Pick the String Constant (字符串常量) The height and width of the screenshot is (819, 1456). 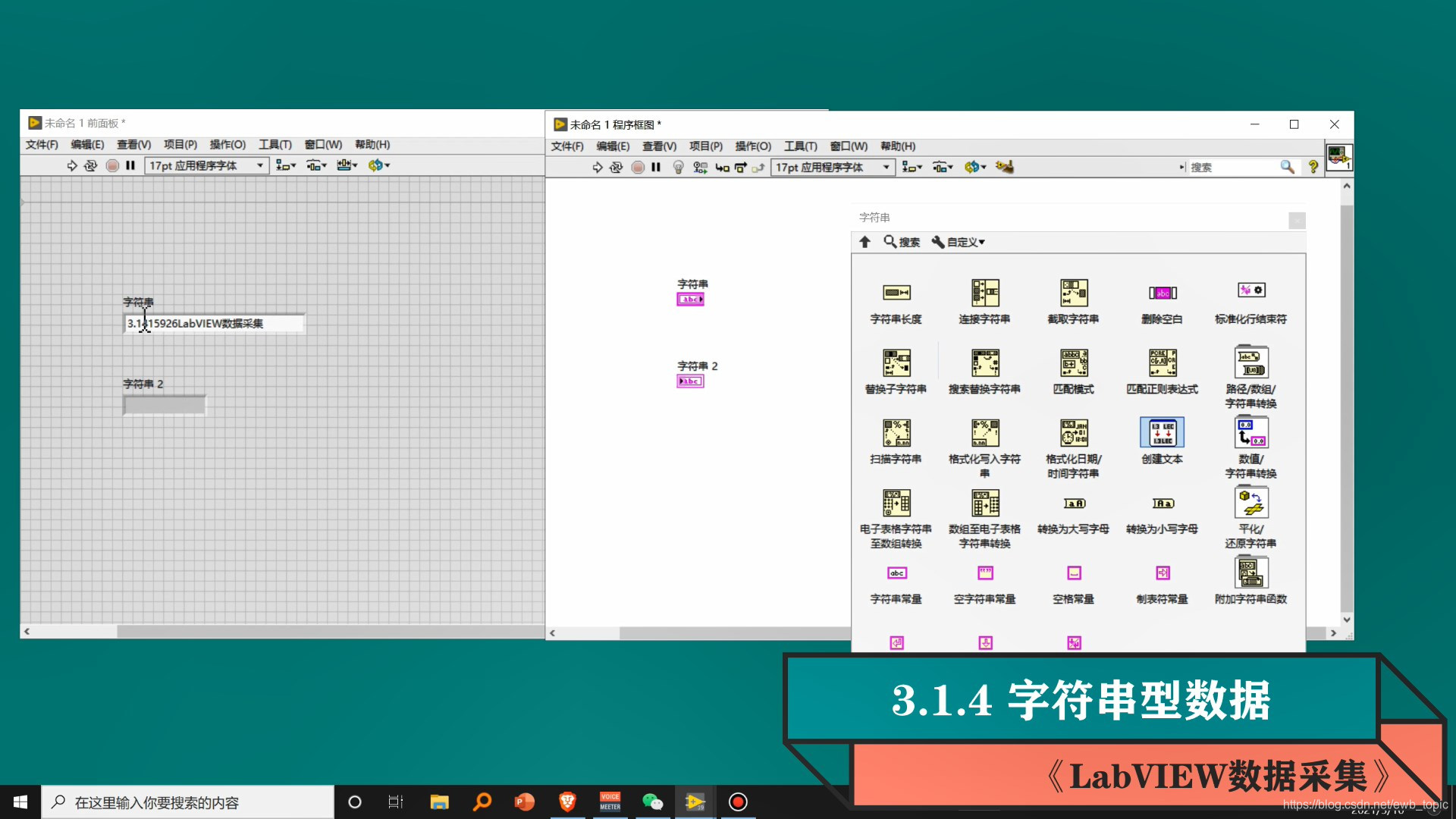coord(896,573)
